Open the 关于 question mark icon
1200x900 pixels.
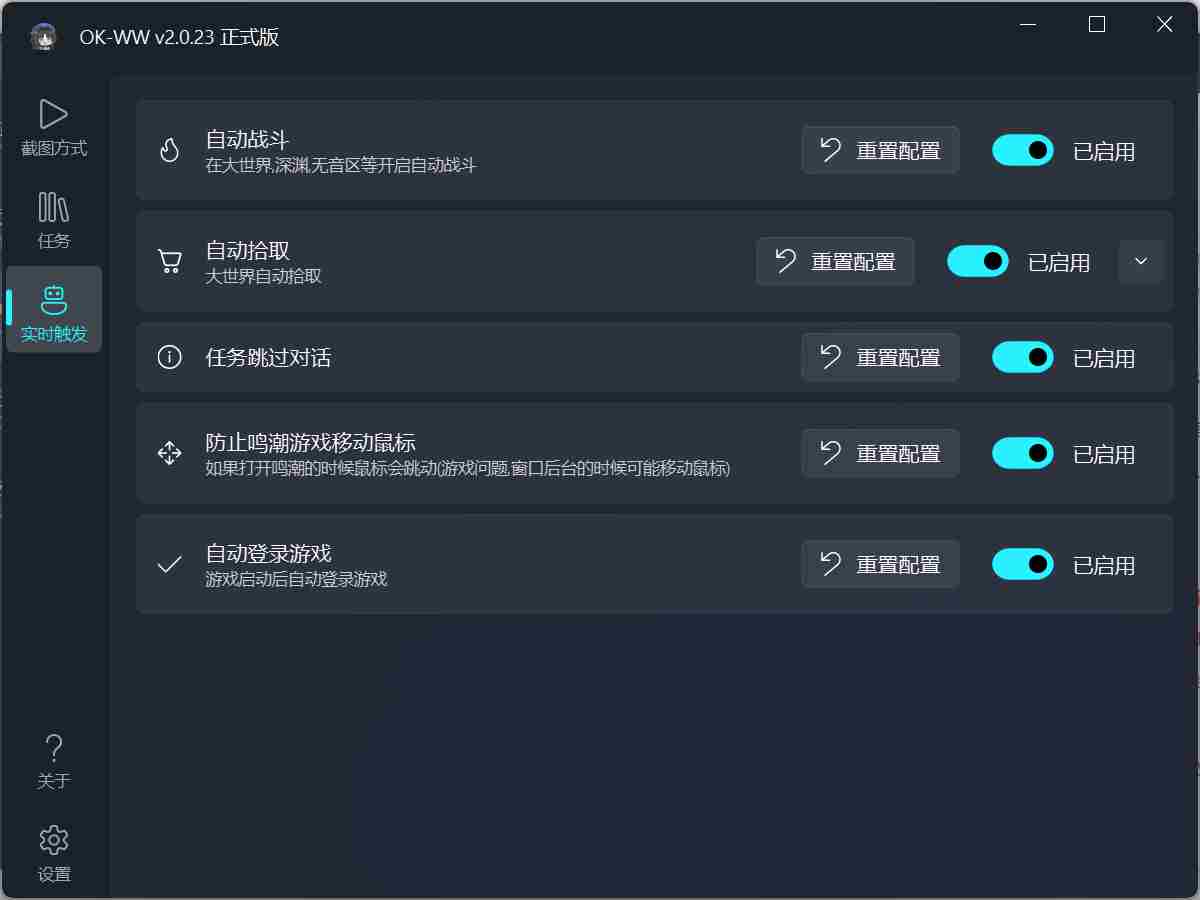pos(54,747)
